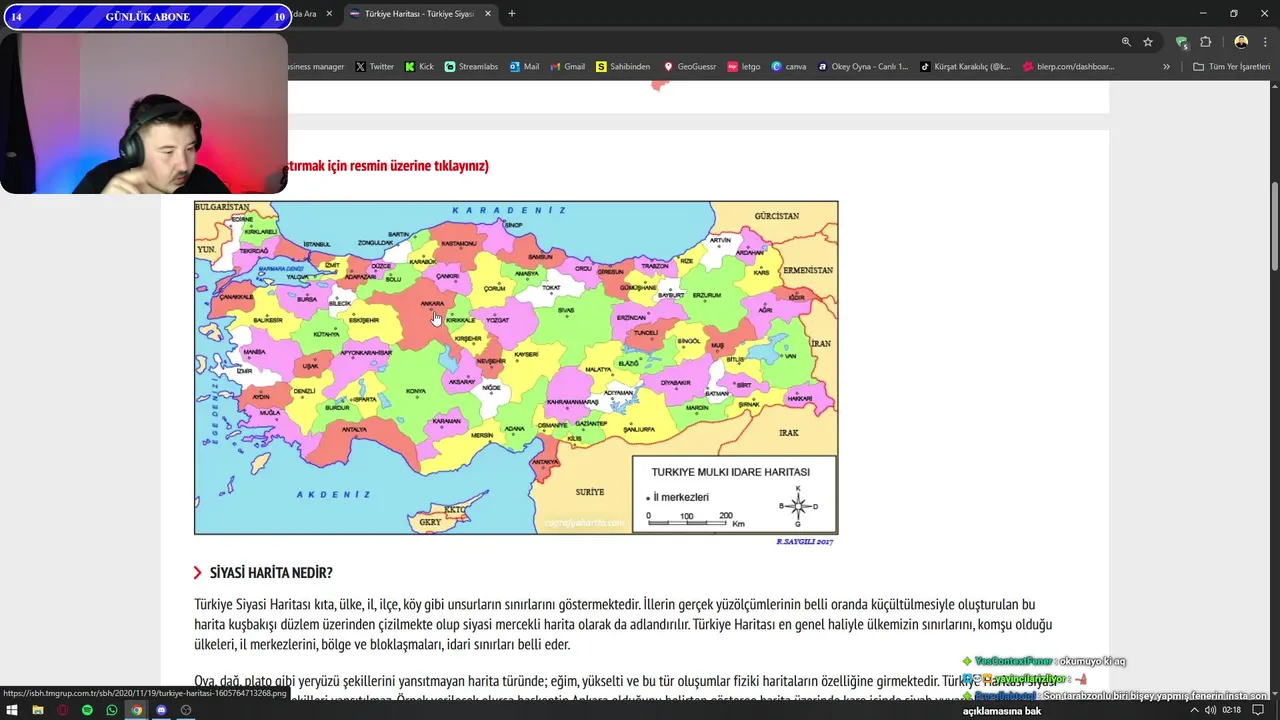The height and width of the screenshot is (720, 1280).
Task: Open the 02:18 taskbar clock
Action: click(1231, 710)
